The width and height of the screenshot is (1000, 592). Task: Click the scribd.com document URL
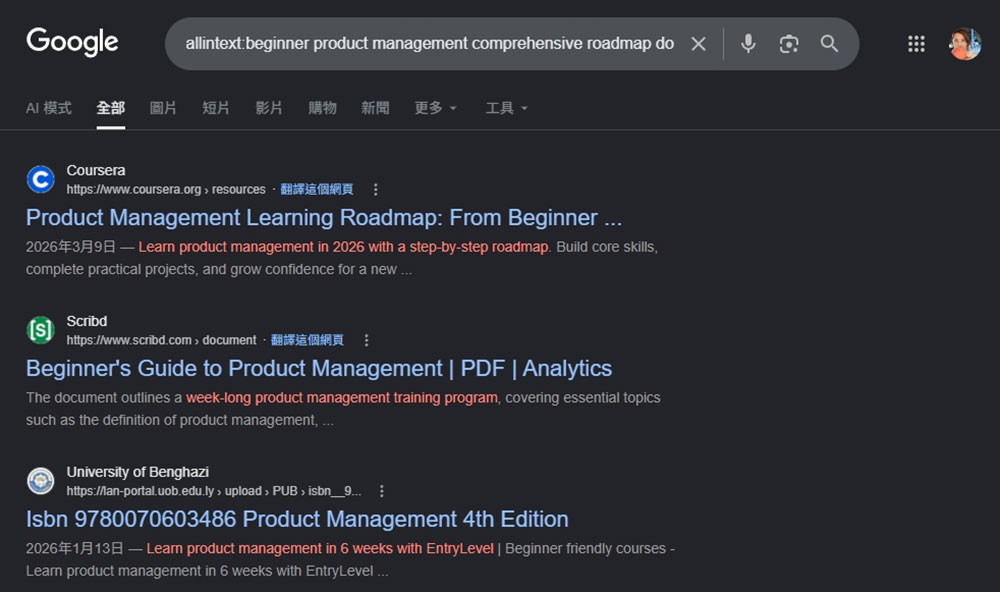coord(161,340)
